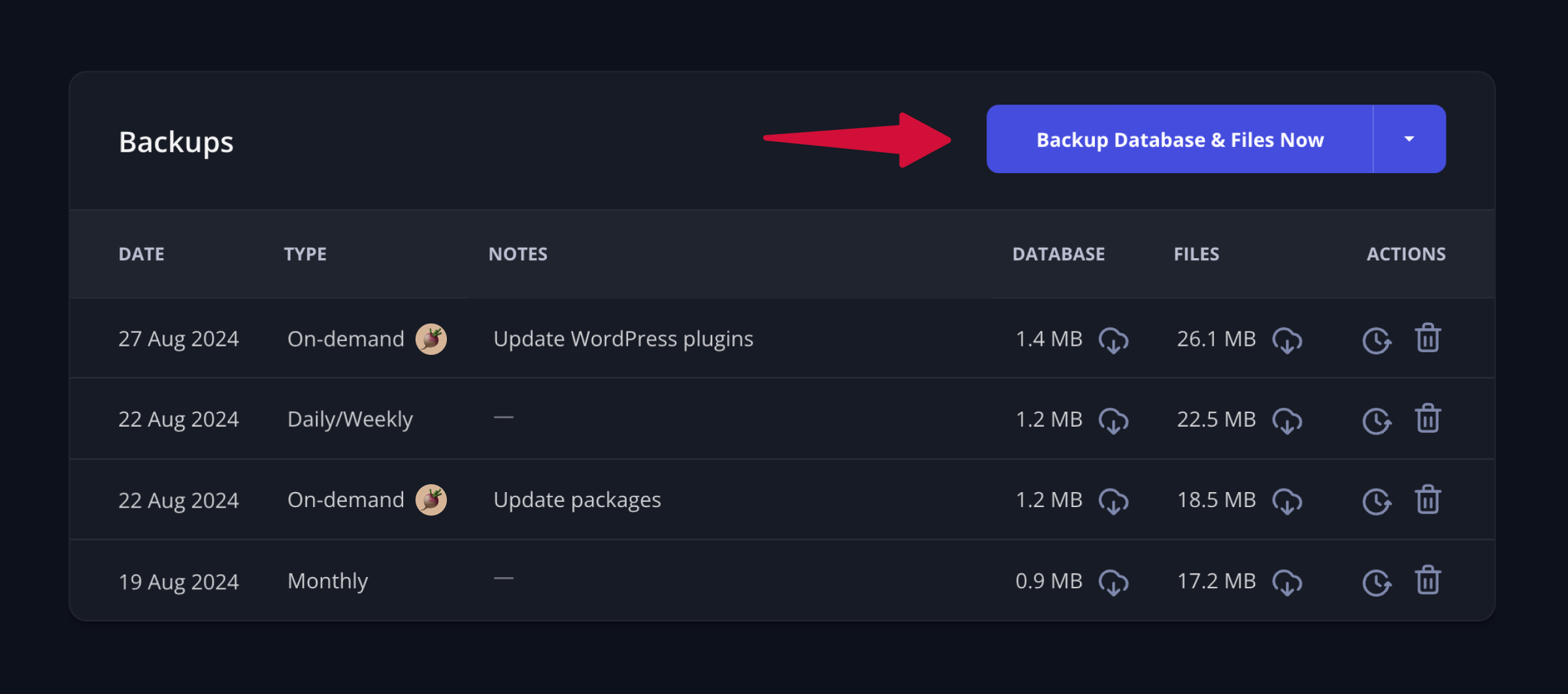Click the NOTES column header
The height and width of the screenshot is (694, 1568).
coord(518,254)
